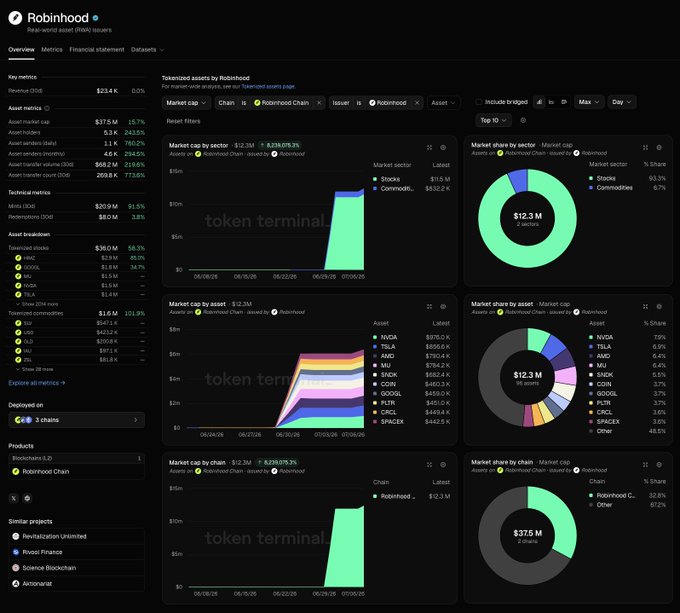Click the PLTR yellow swatch in Market share by asset legend
680x613 pixels.
click(591, 403)
